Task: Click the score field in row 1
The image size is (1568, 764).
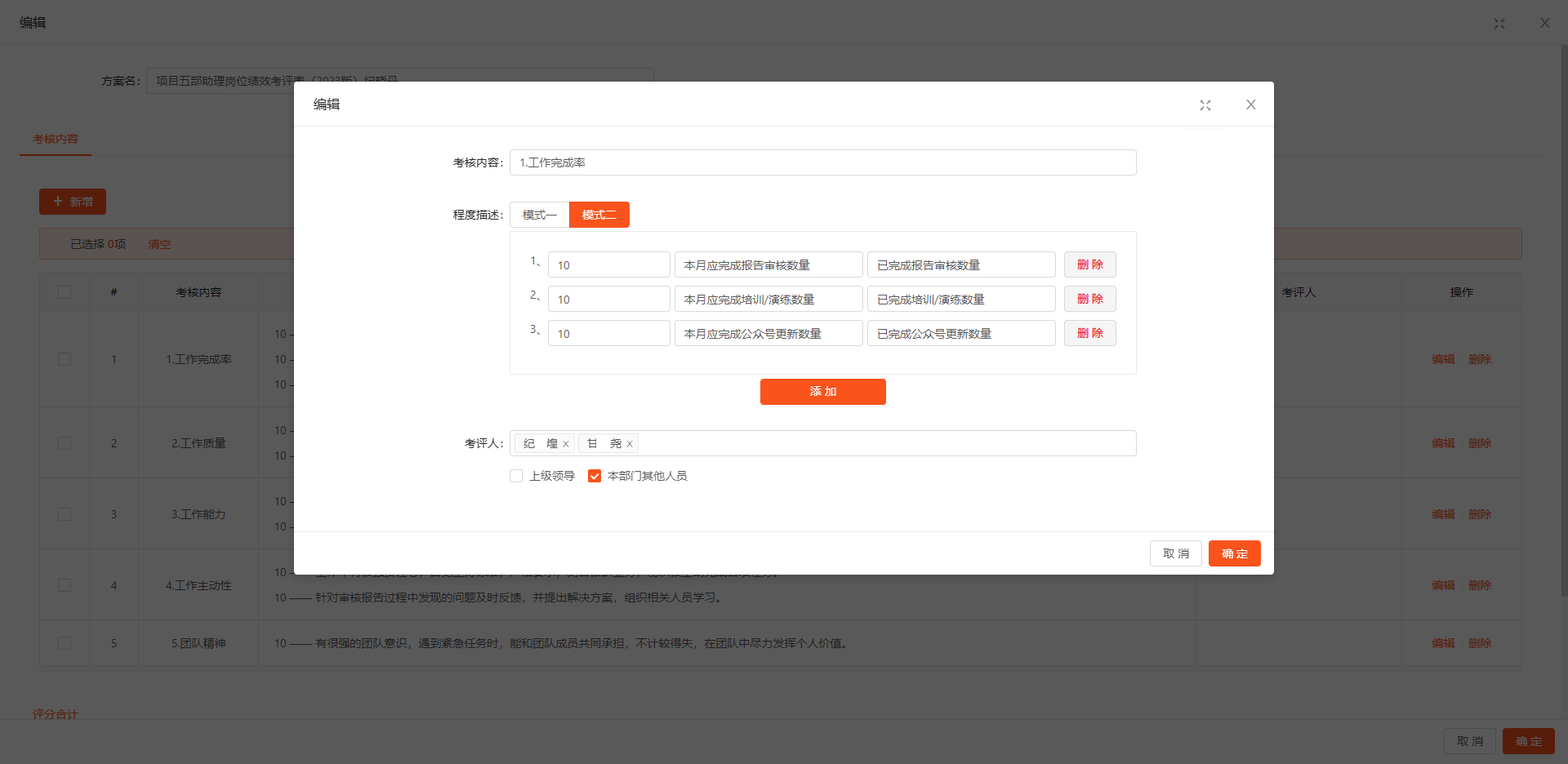Action: (608, 265)
